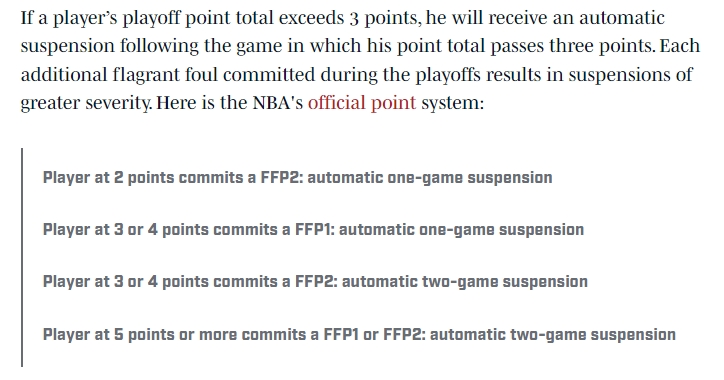Click 'FFP1 or FFP2' in the last rule
Viewport: 724px width, 380px height.
[x=374, y=334]
